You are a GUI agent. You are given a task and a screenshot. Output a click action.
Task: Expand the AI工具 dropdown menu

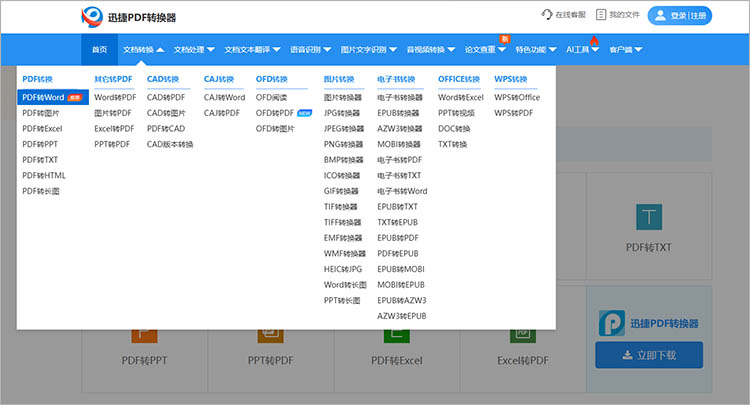pyautogui.click(x=582, y=50)
